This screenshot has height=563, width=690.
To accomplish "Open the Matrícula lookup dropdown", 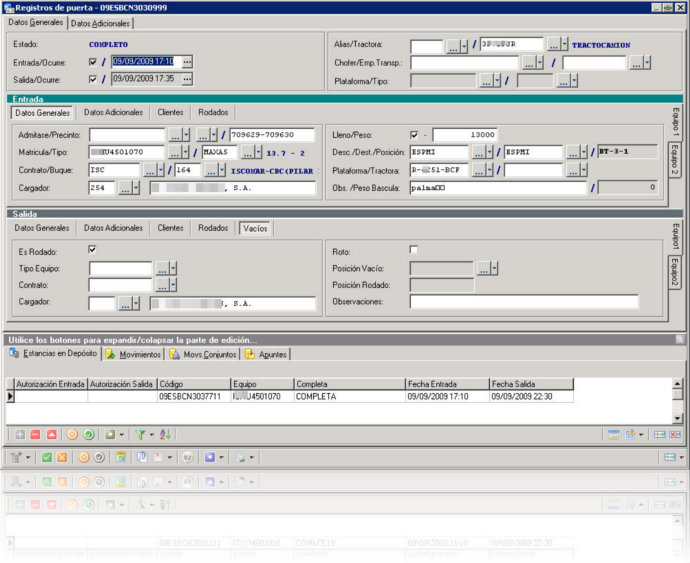I will (186, 152).
